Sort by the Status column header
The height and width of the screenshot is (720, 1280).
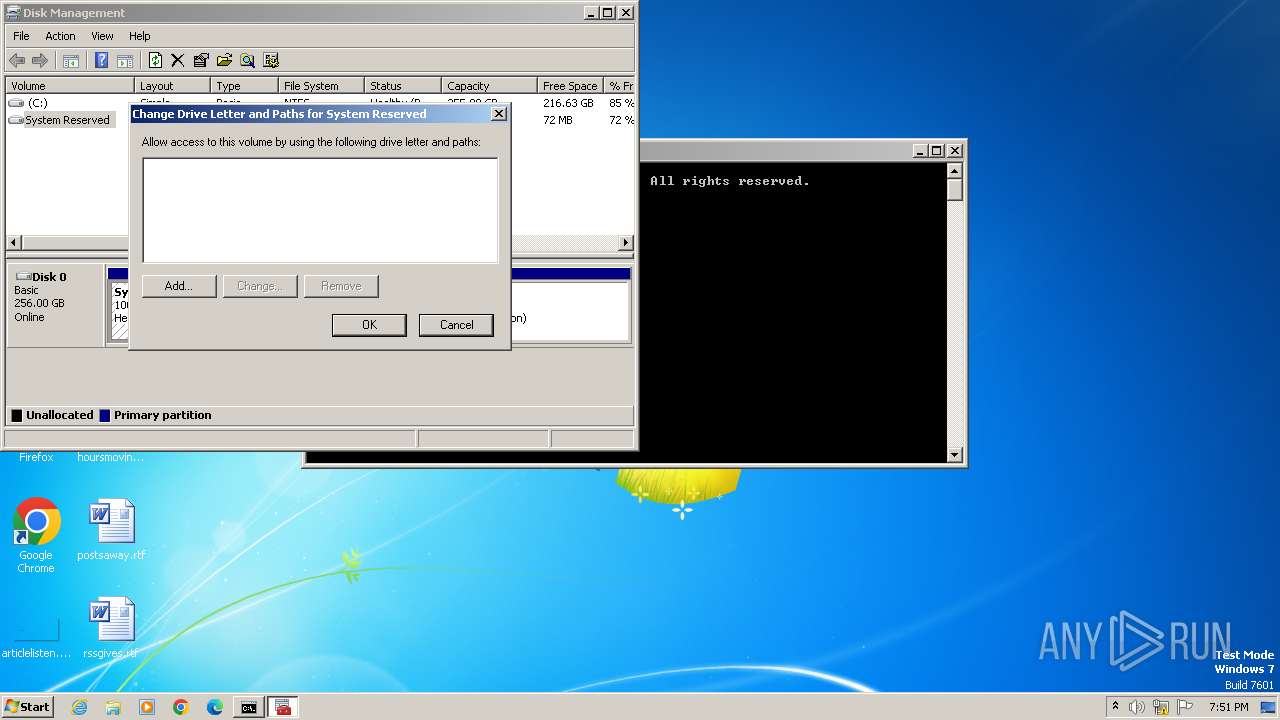[x=402, y=86]
